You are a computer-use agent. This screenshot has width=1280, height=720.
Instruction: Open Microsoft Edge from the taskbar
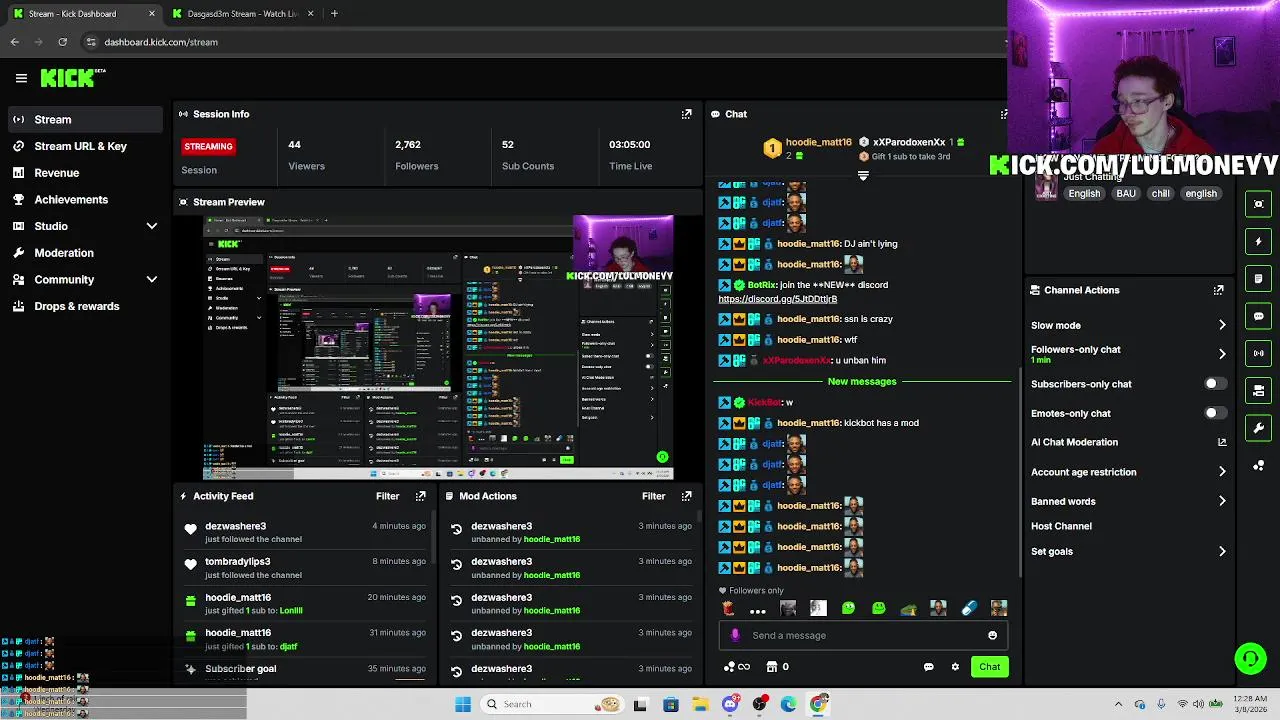tap(789, 704)
